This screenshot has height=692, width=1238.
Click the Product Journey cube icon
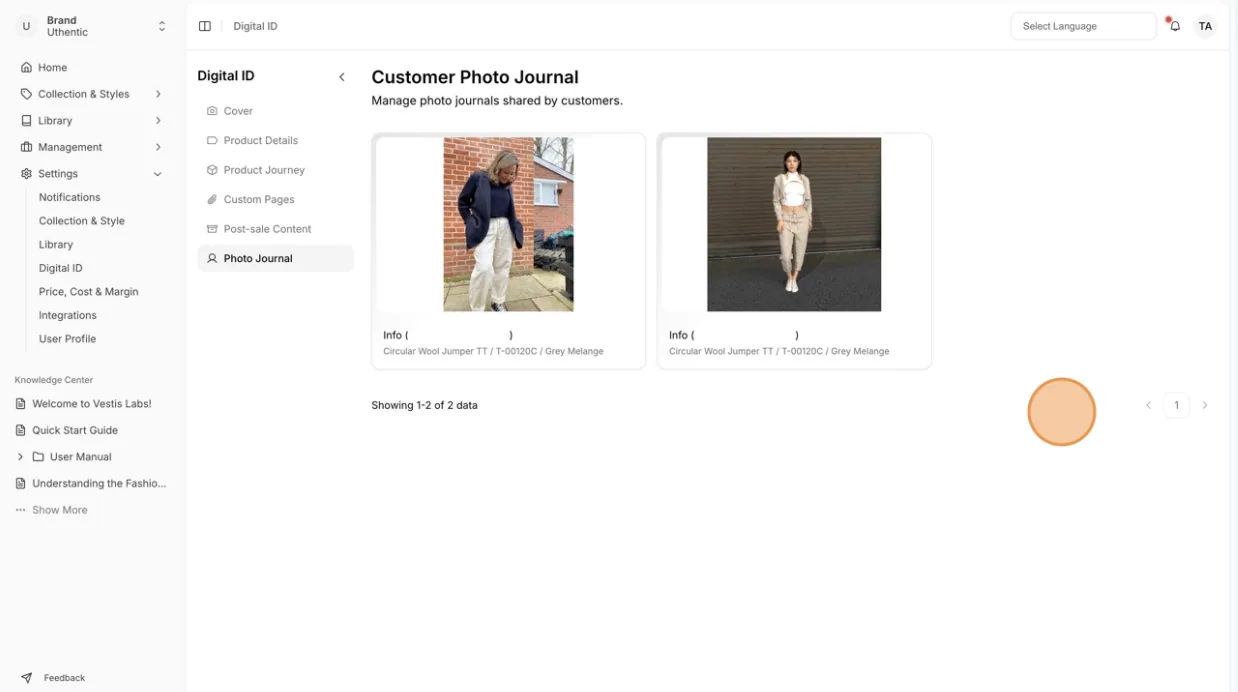(212, 170)
